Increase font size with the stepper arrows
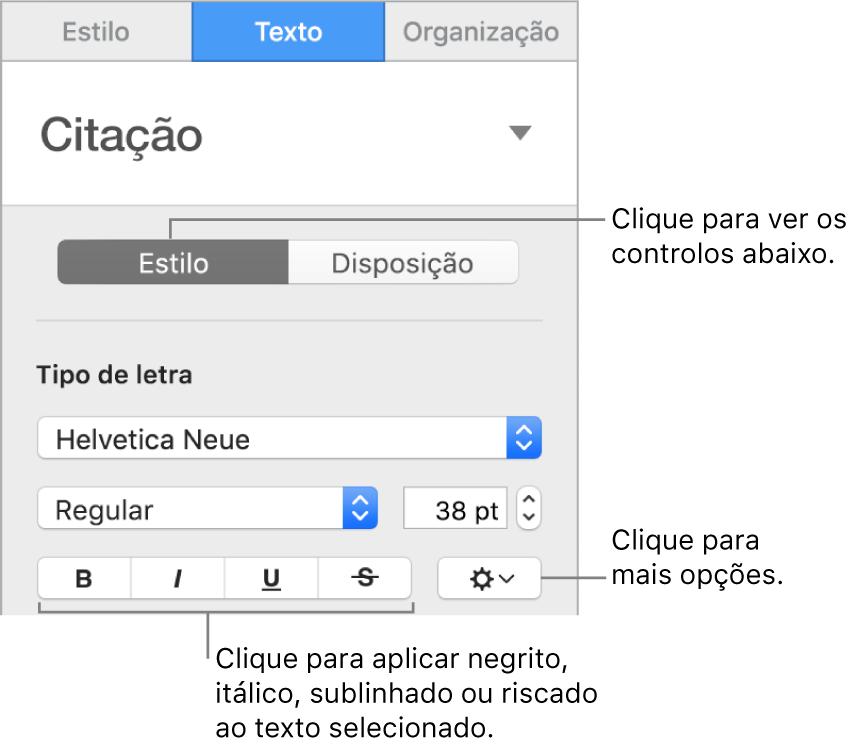Viewport: 854px width, 750px height. [528, 508]
